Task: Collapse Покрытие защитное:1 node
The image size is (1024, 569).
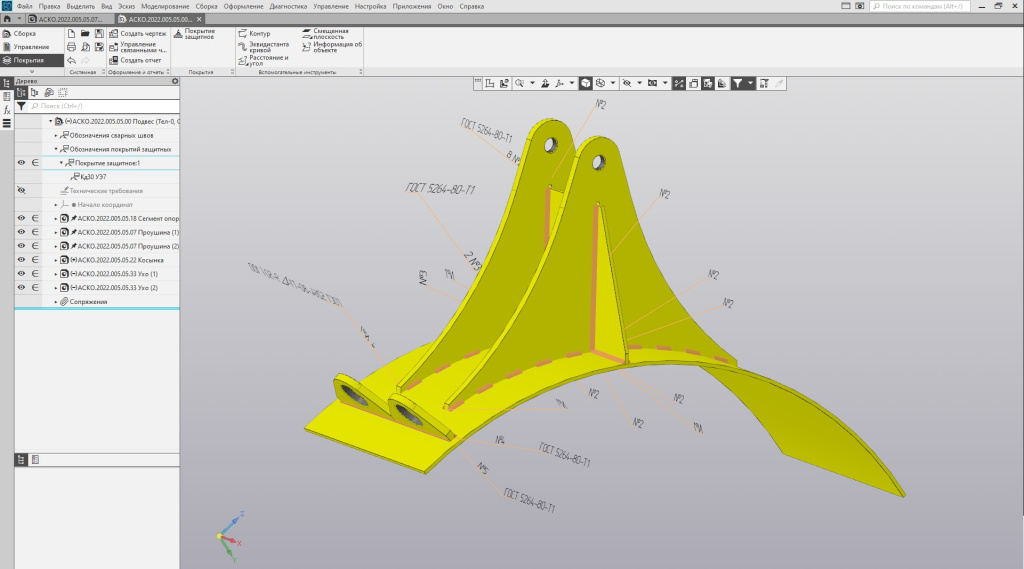Action: 61,163
